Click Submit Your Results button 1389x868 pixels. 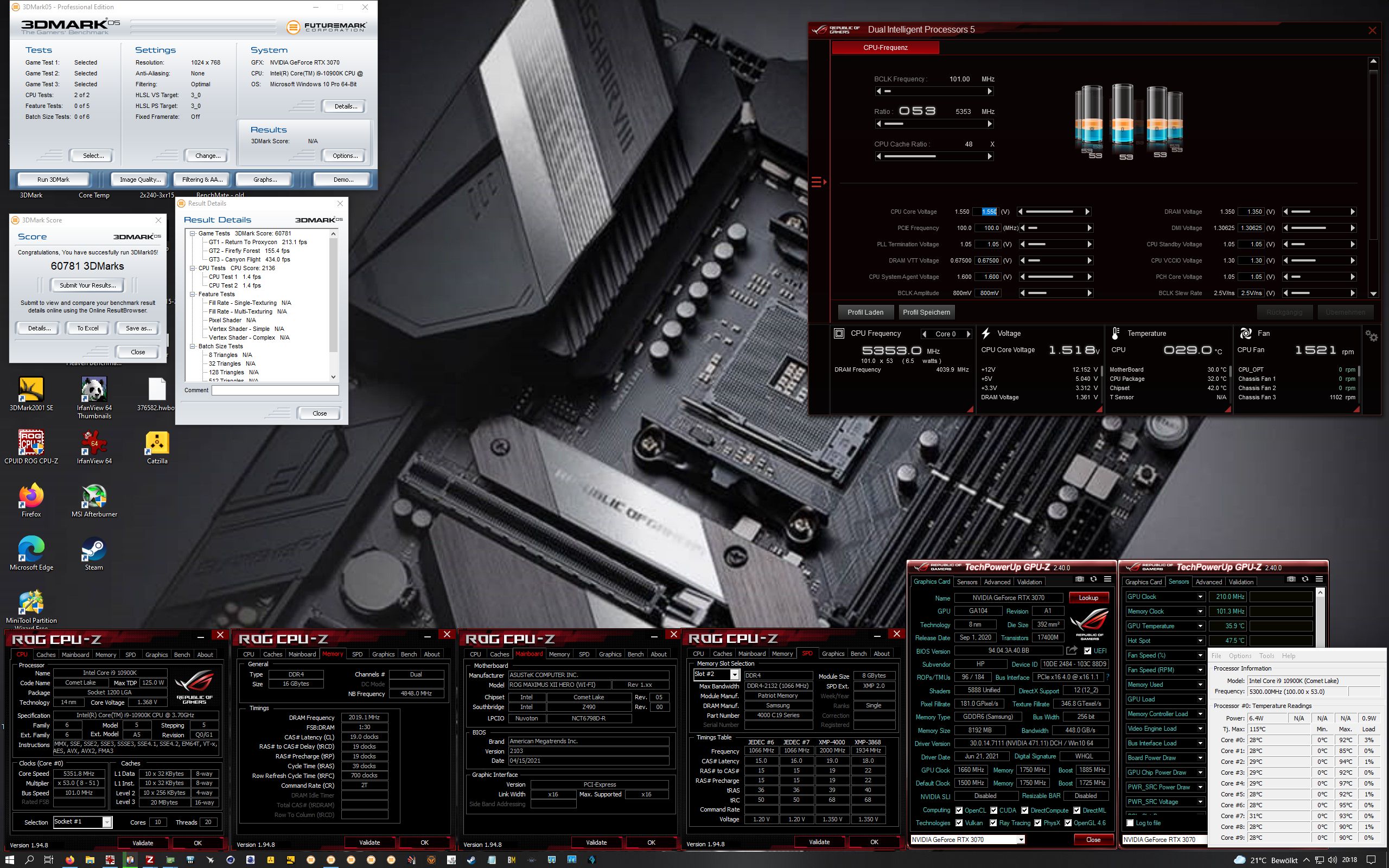pyautogui.click(x=88, y=285)
